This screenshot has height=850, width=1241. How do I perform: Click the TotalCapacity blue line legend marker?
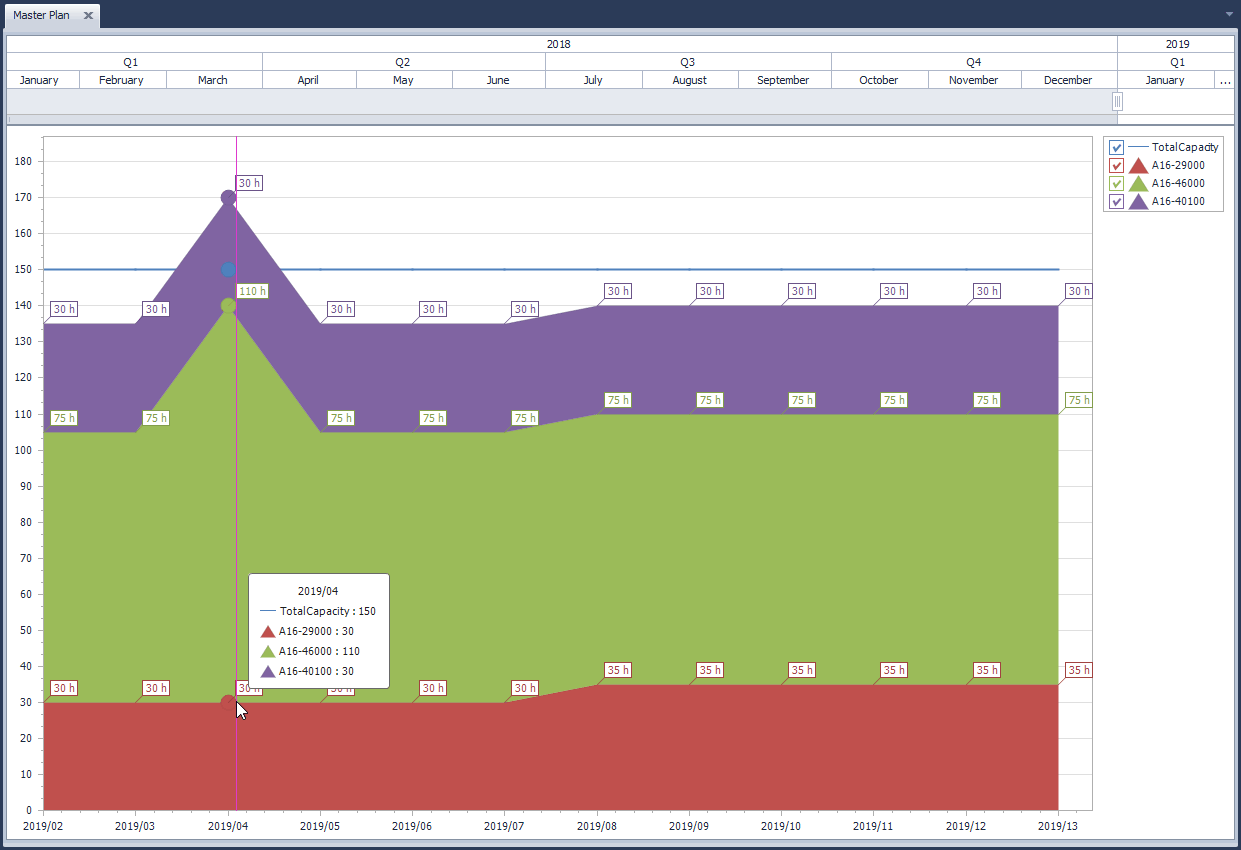1138,147
